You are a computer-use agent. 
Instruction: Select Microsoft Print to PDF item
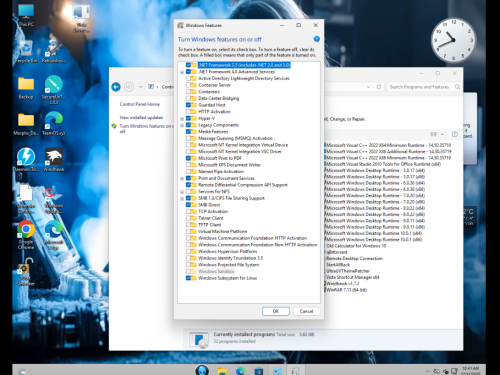220,158
